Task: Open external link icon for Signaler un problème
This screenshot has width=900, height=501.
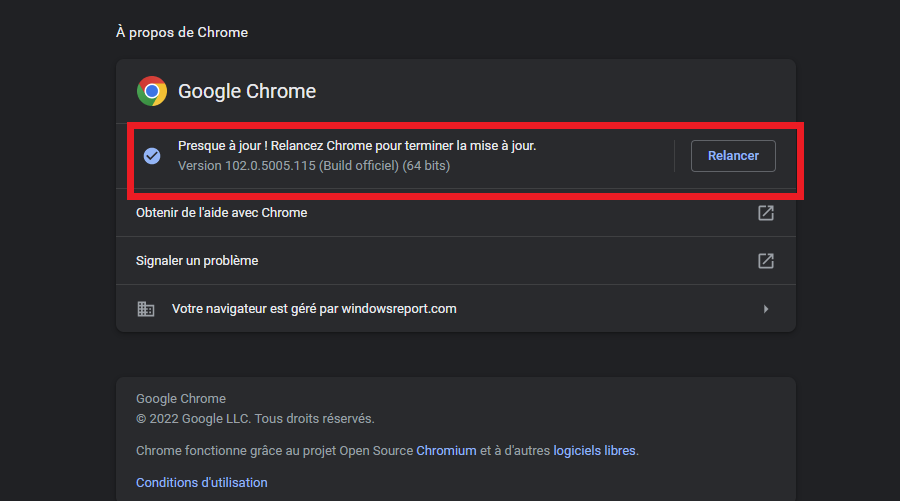Action: [x=766, y=261]
